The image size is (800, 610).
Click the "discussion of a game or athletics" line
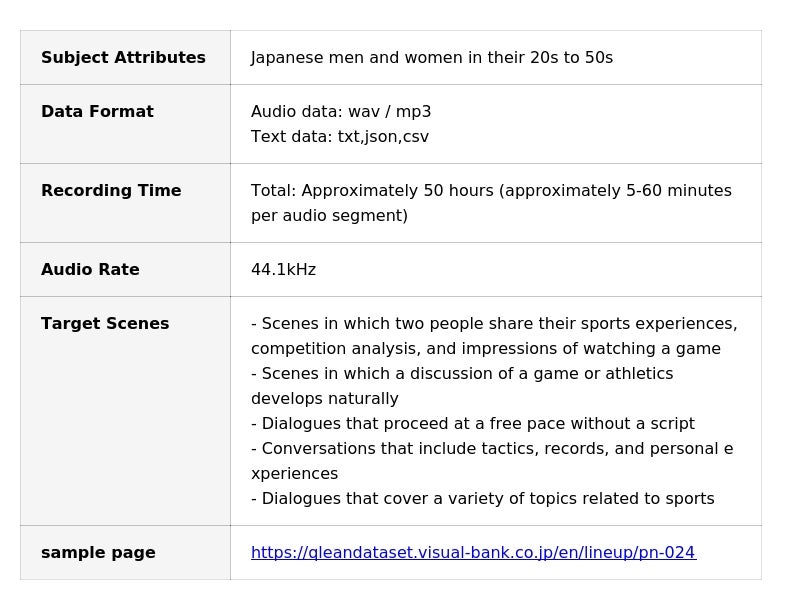462,374
